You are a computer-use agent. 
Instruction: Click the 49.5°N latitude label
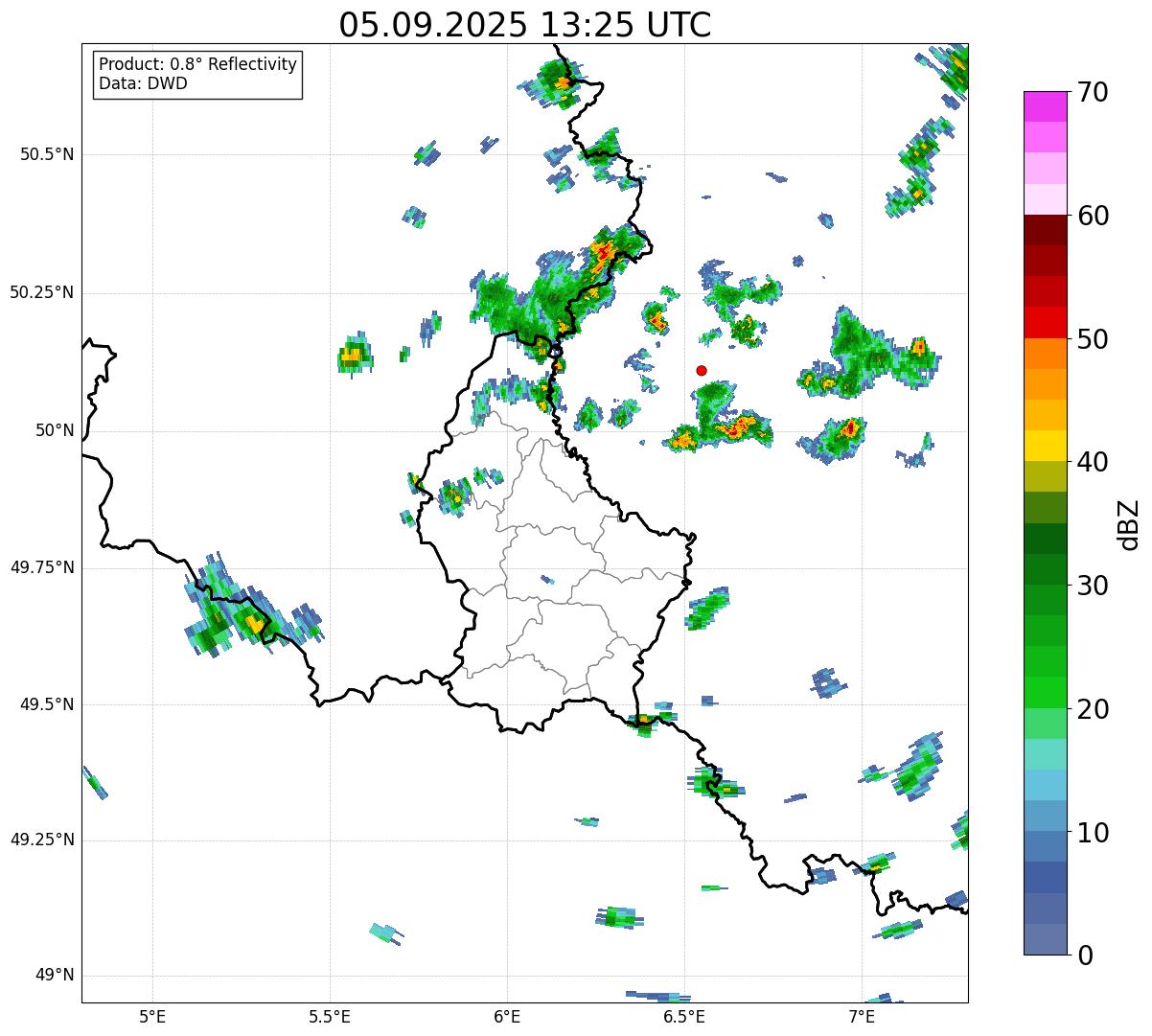(47, 704)
